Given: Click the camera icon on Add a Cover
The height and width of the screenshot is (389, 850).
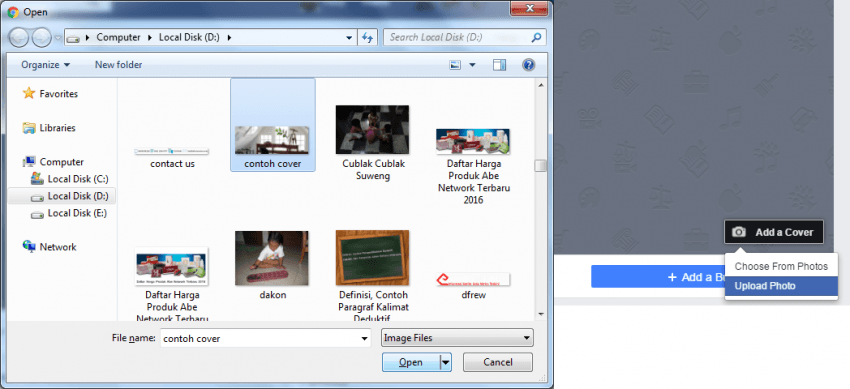Looking at the screenshot, I should 739,232.
